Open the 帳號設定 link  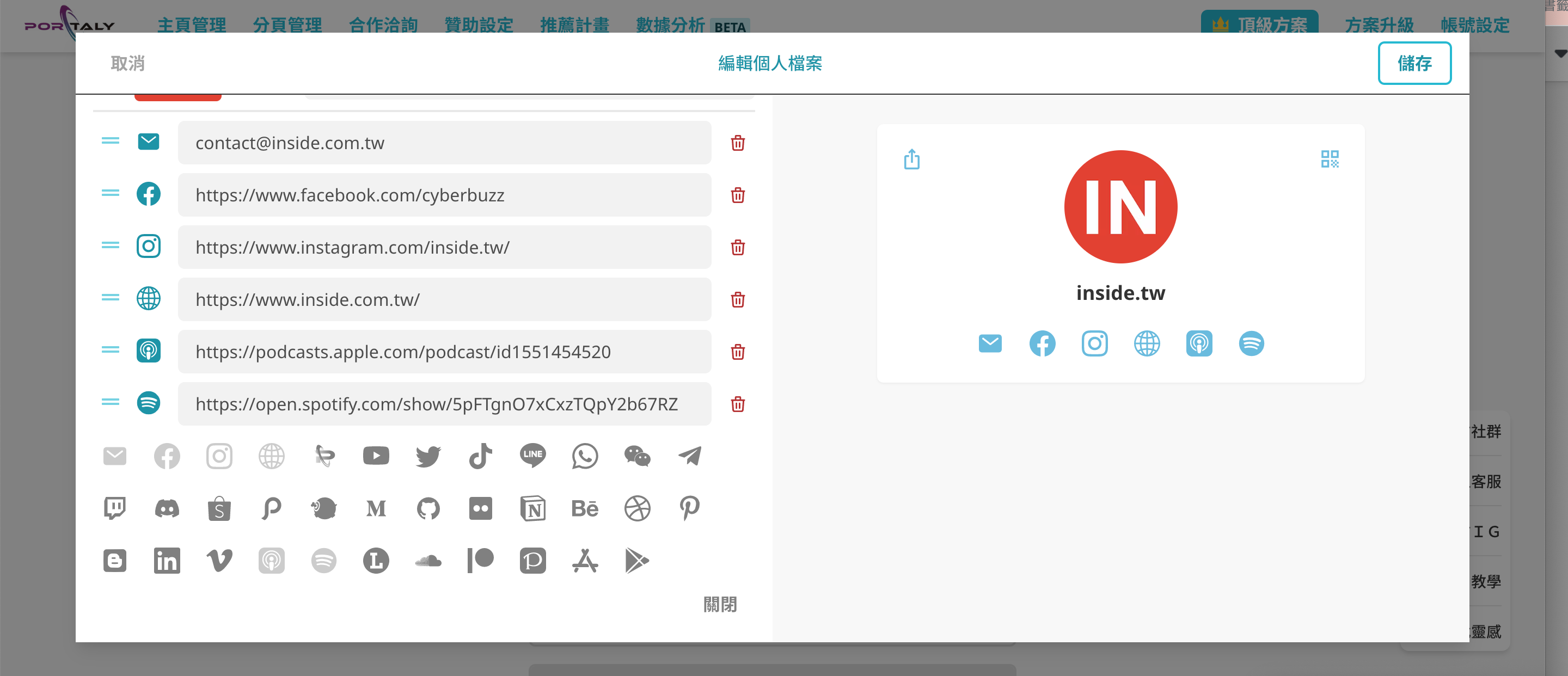(1475, 24)
